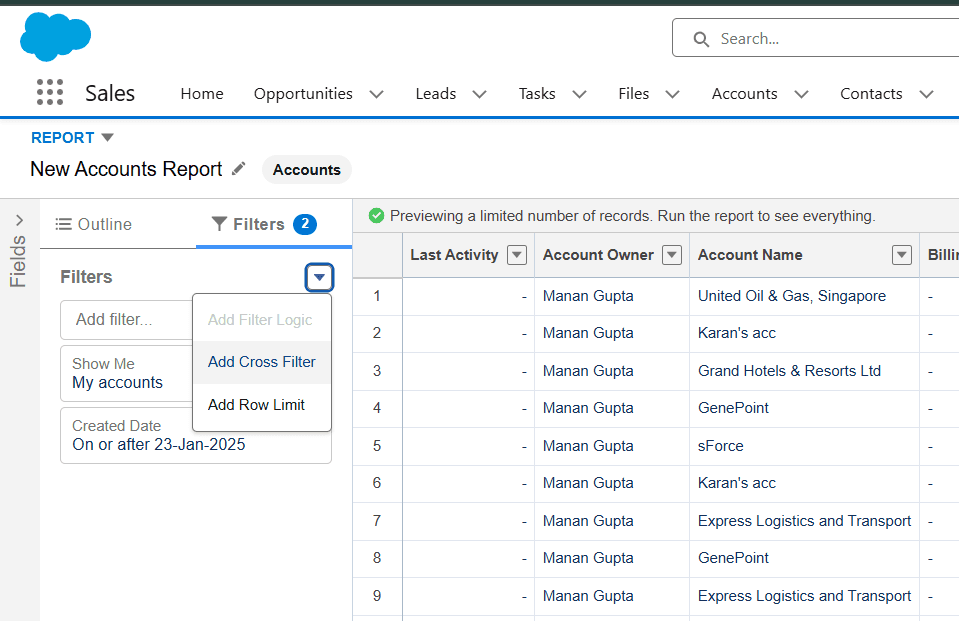Click the Fields vertical panel label

click(18, 261)
